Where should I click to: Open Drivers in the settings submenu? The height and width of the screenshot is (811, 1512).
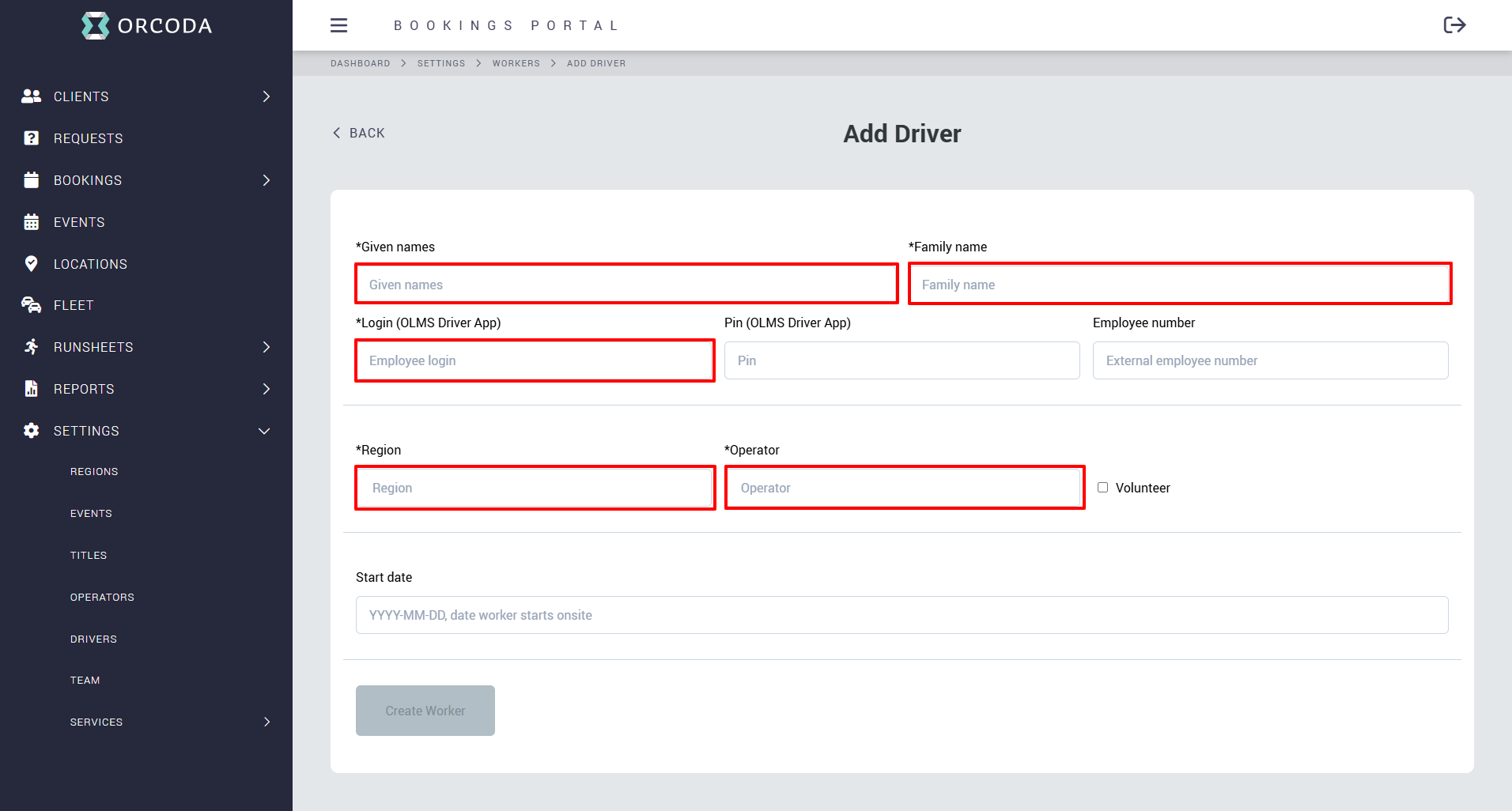pyautogui.click(x=93, y=639)
